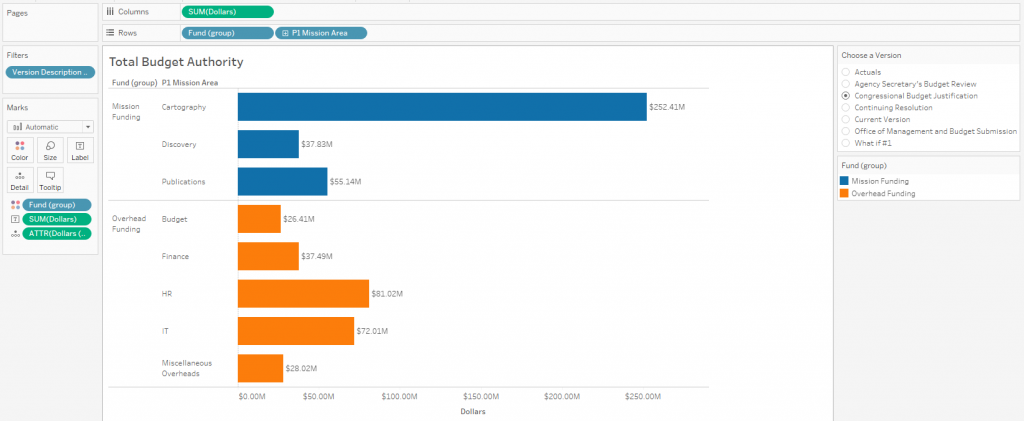Click the Miscellaneous Overheads row label

(x=187, y=368)
